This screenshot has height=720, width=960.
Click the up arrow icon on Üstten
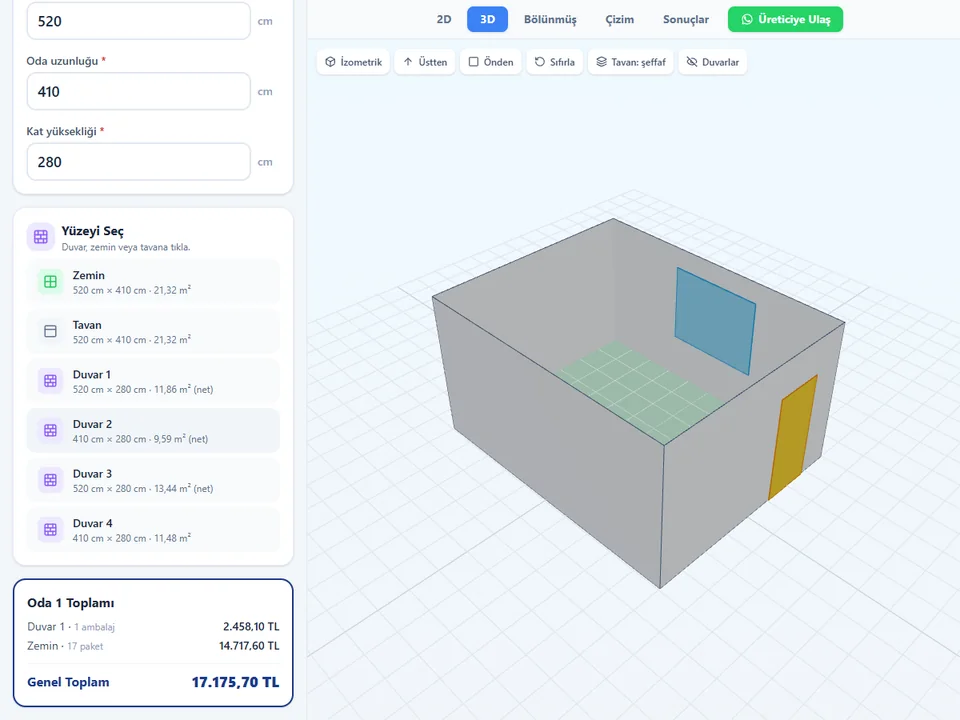pyautogui.click(x=408, y=62)
